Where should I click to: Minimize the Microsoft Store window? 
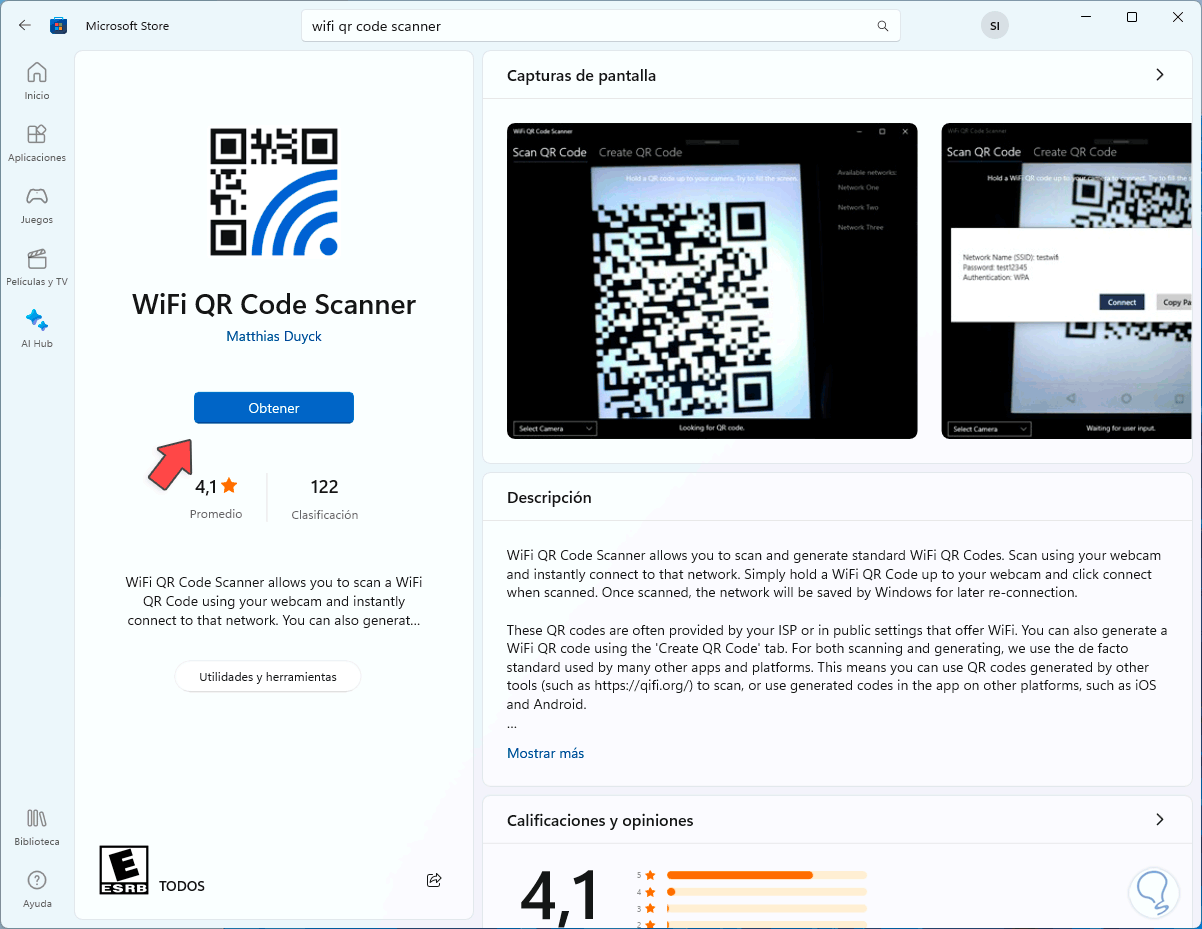1086,17
